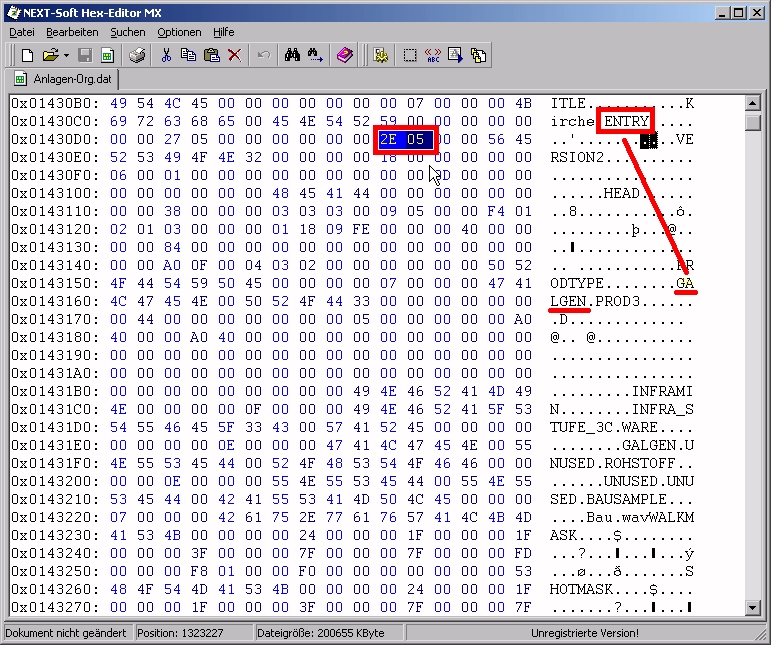Click the New document icon
This screenshot has width=771, height=645.
click(x=27, y=56)
